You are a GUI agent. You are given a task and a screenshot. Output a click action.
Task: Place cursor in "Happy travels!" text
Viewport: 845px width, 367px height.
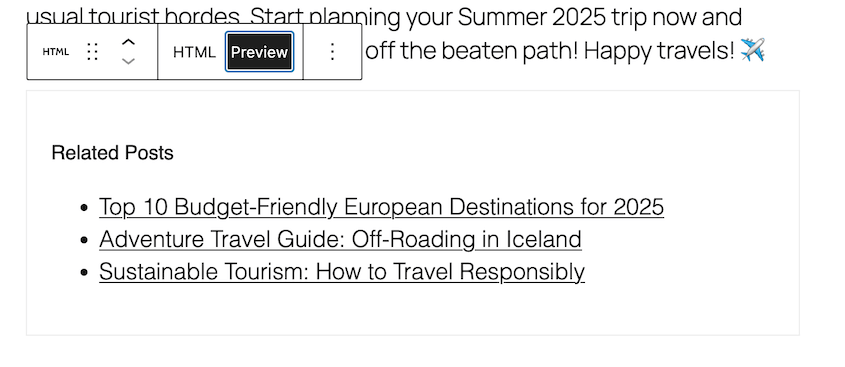tap(659, 51)
